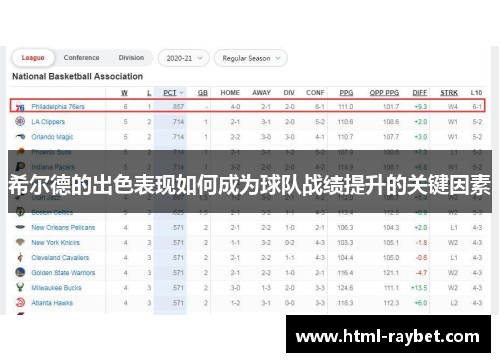The image size is (500, 362).
Task: Click the Cleveland Cavaliers logo icon
Action: point(20,258)
